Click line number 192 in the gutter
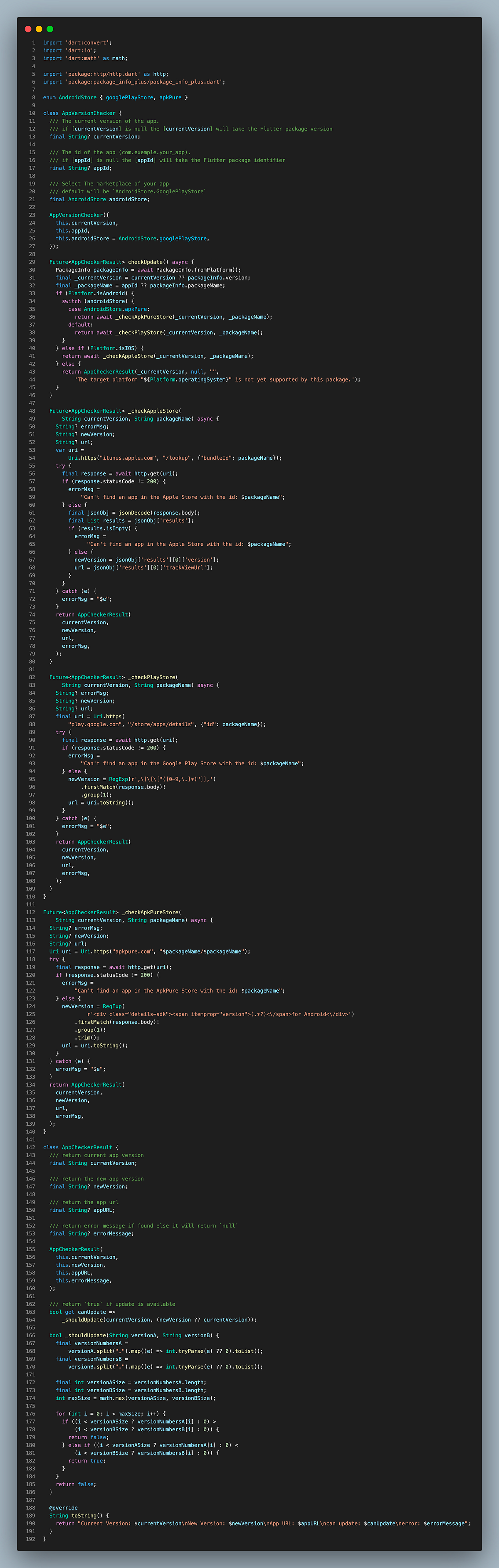The image size is (499, 1568). coord(30,1539)
